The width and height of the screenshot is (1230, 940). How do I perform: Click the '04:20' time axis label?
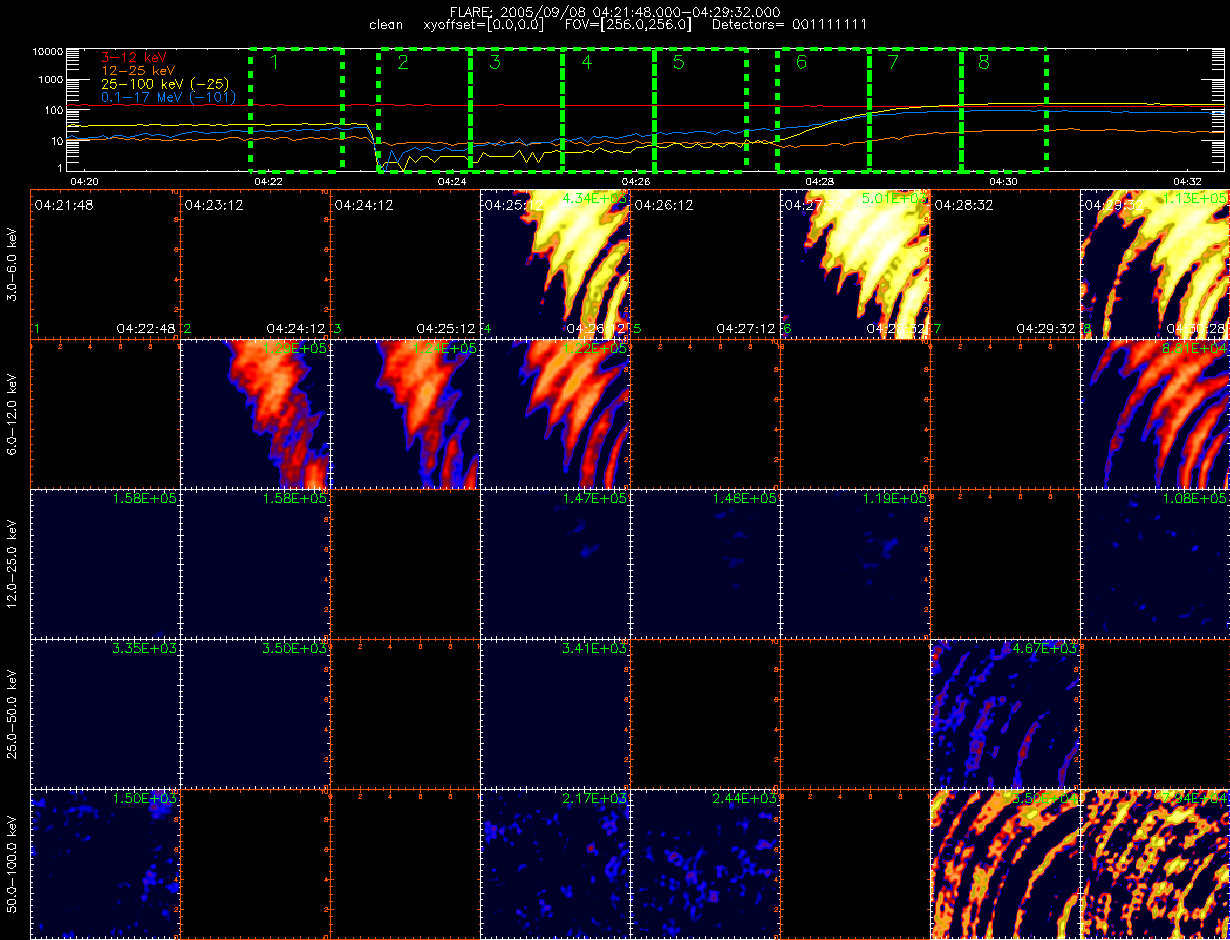[x=85, y=181]
